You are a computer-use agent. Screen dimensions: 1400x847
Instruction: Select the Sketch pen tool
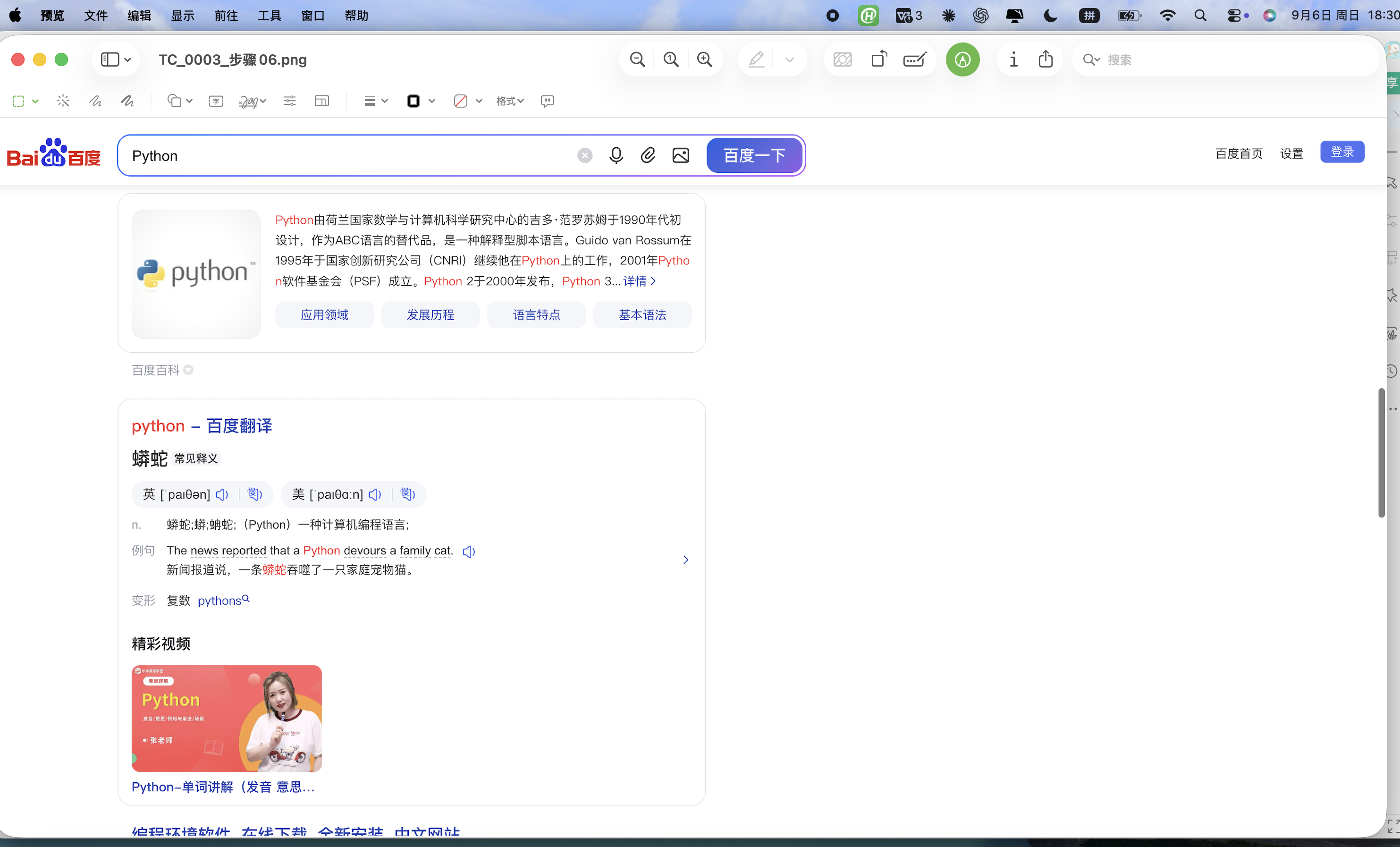click(95, 101)
